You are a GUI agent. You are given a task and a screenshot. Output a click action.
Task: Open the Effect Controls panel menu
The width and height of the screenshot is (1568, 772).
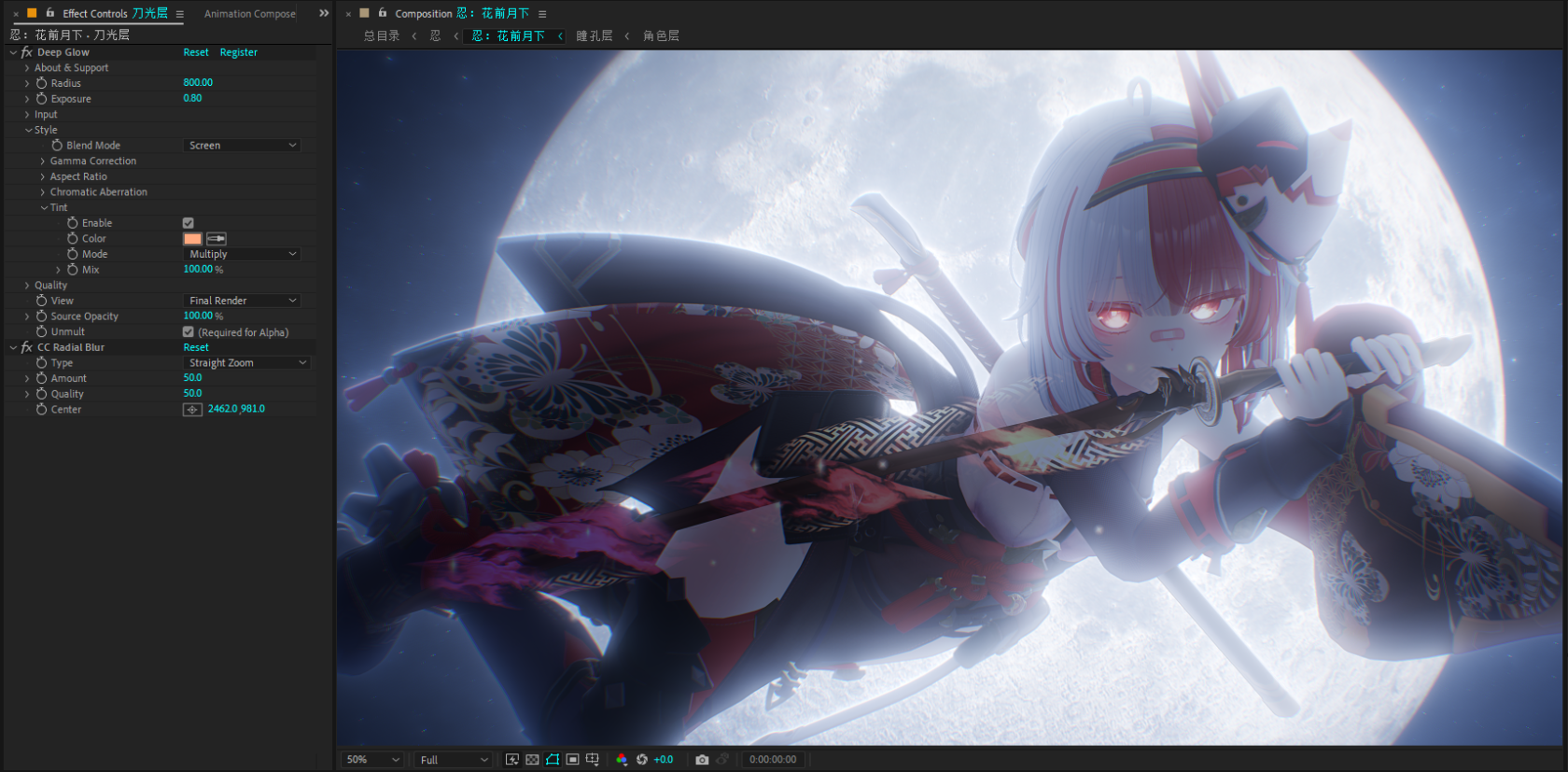(180, 14)
